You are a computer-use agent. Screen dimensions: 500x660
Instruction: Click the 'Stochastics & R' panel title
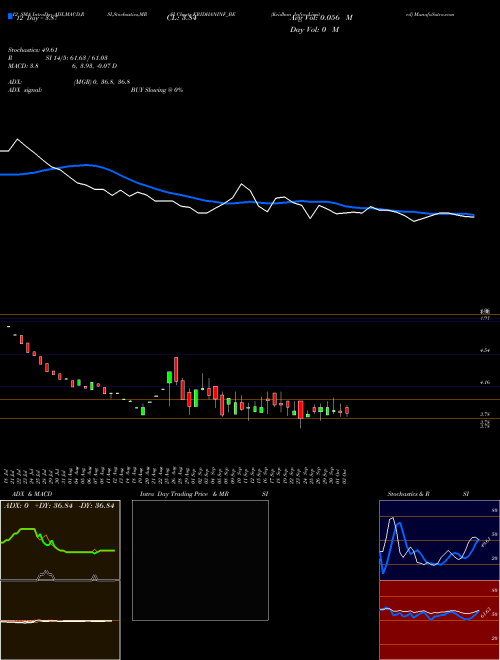[x=409, y=494]
